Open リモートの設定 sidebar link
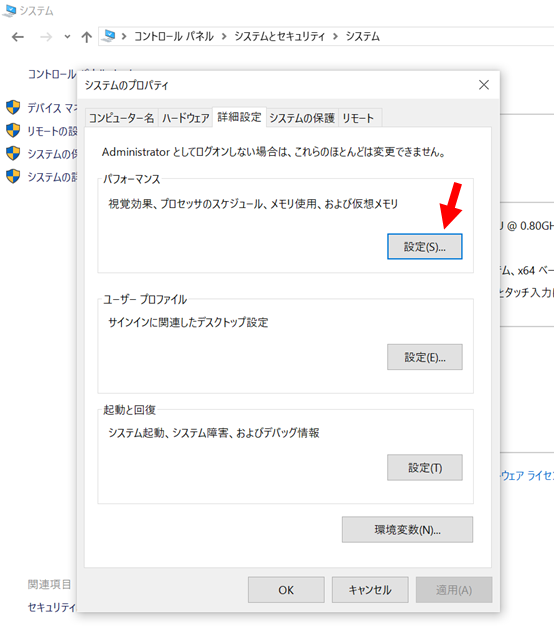Screen dimensions: 554x632 [x=52, y=131]
